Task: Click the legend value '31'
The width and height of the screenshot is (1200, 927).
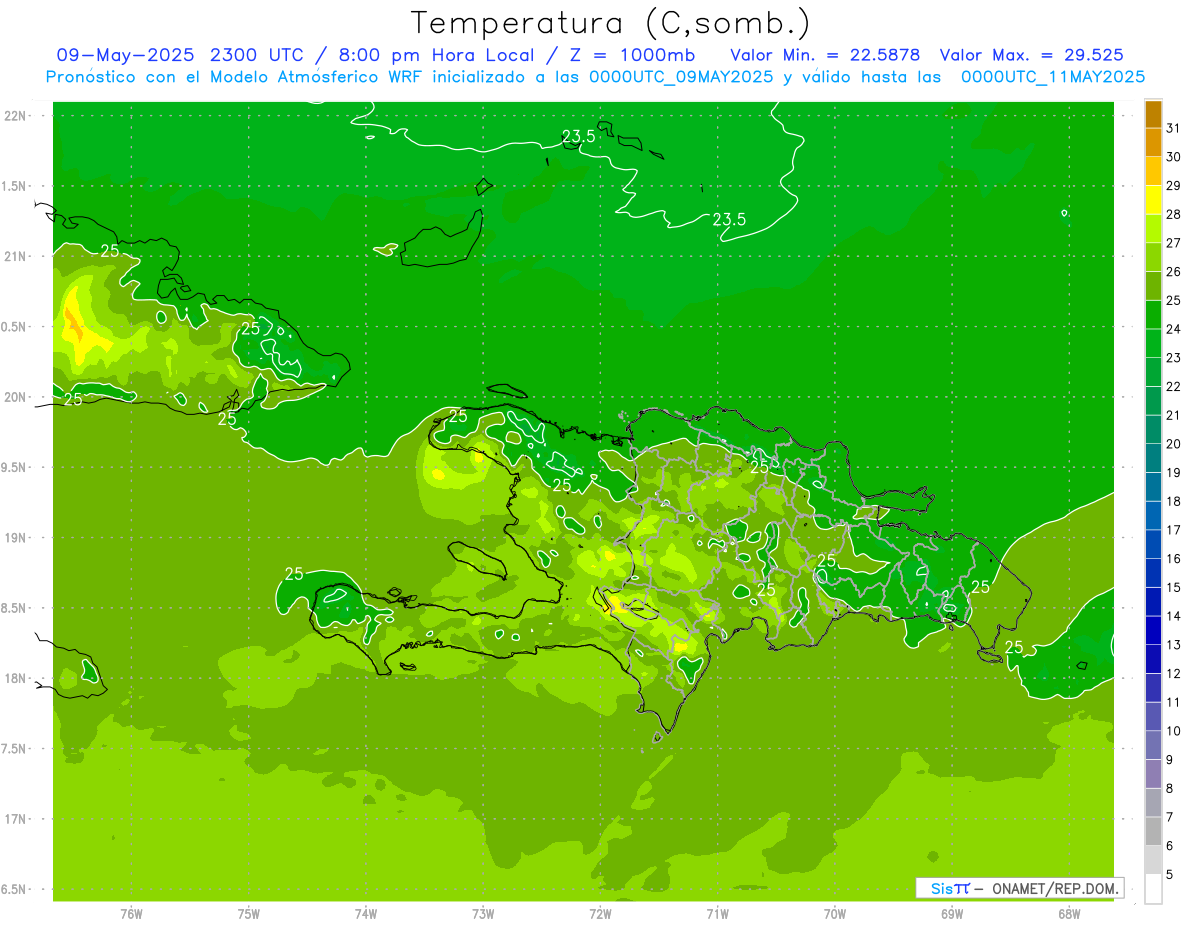Action: [1173, 128]
